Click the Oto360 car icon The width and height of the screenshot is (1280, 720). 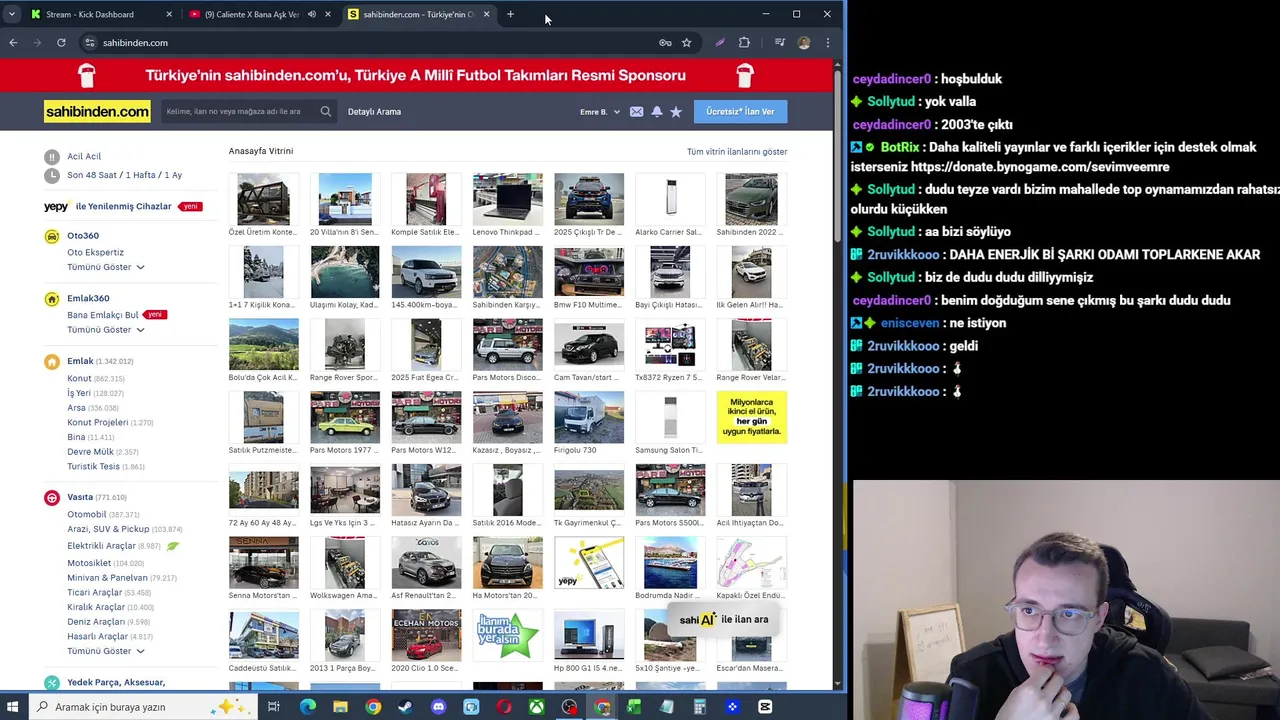[52, 236]
